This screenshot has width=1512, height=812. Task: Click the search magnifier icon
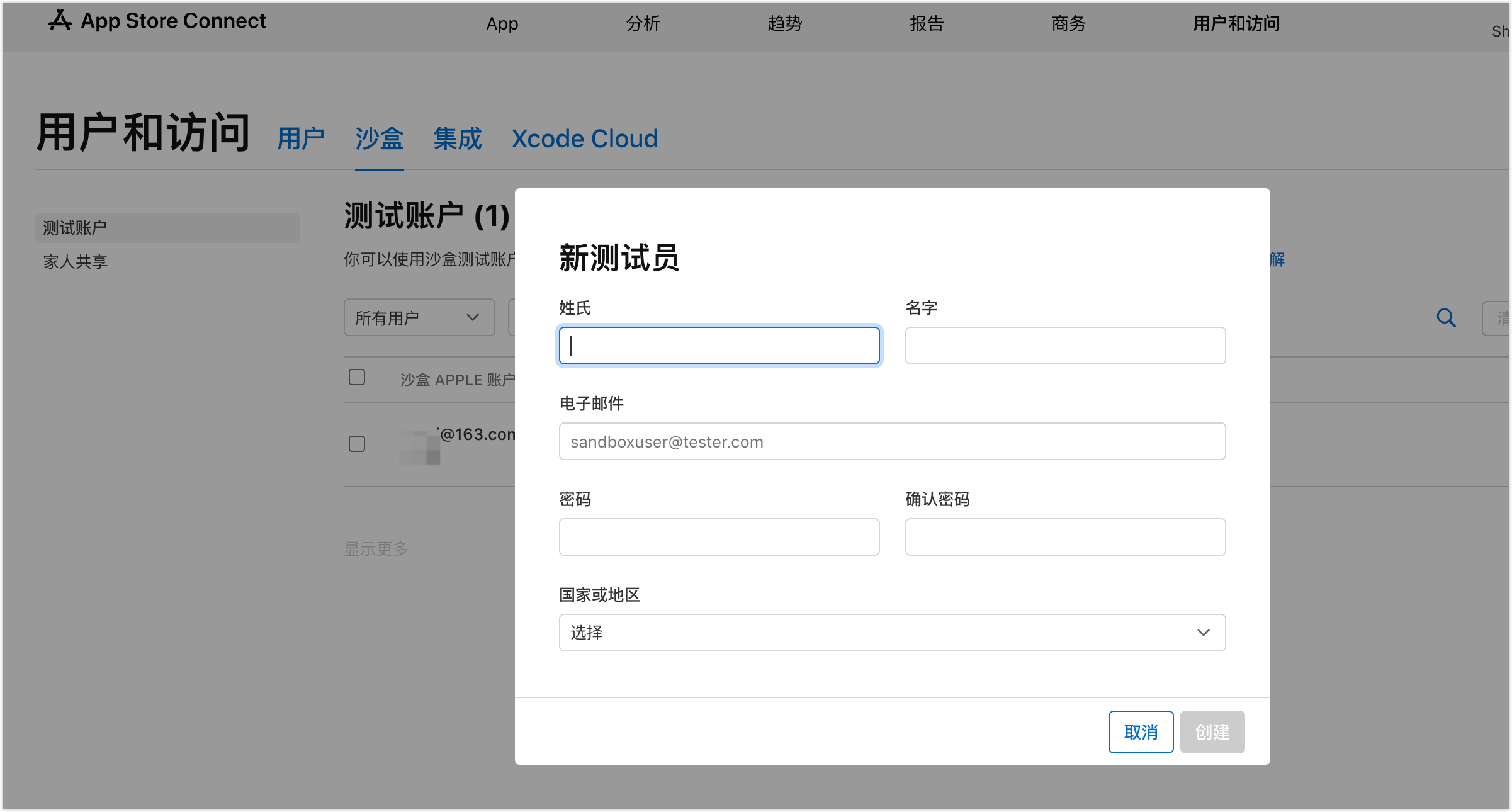coord(1446,318)
